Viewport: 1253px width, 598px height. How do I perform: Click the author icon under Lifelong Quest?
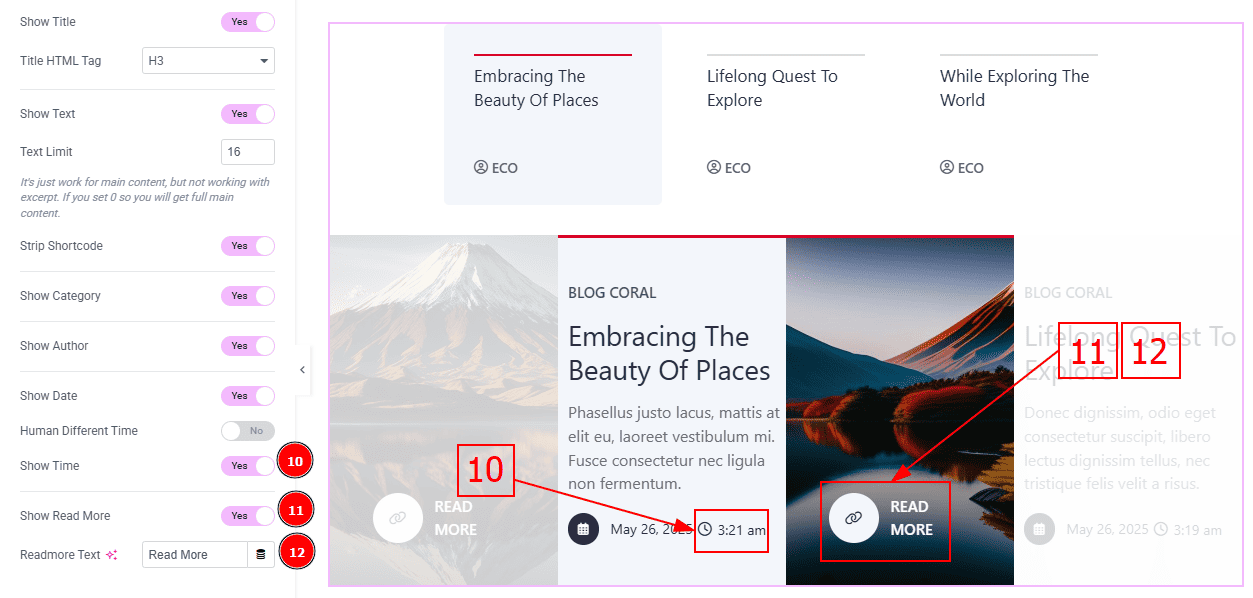714,167
